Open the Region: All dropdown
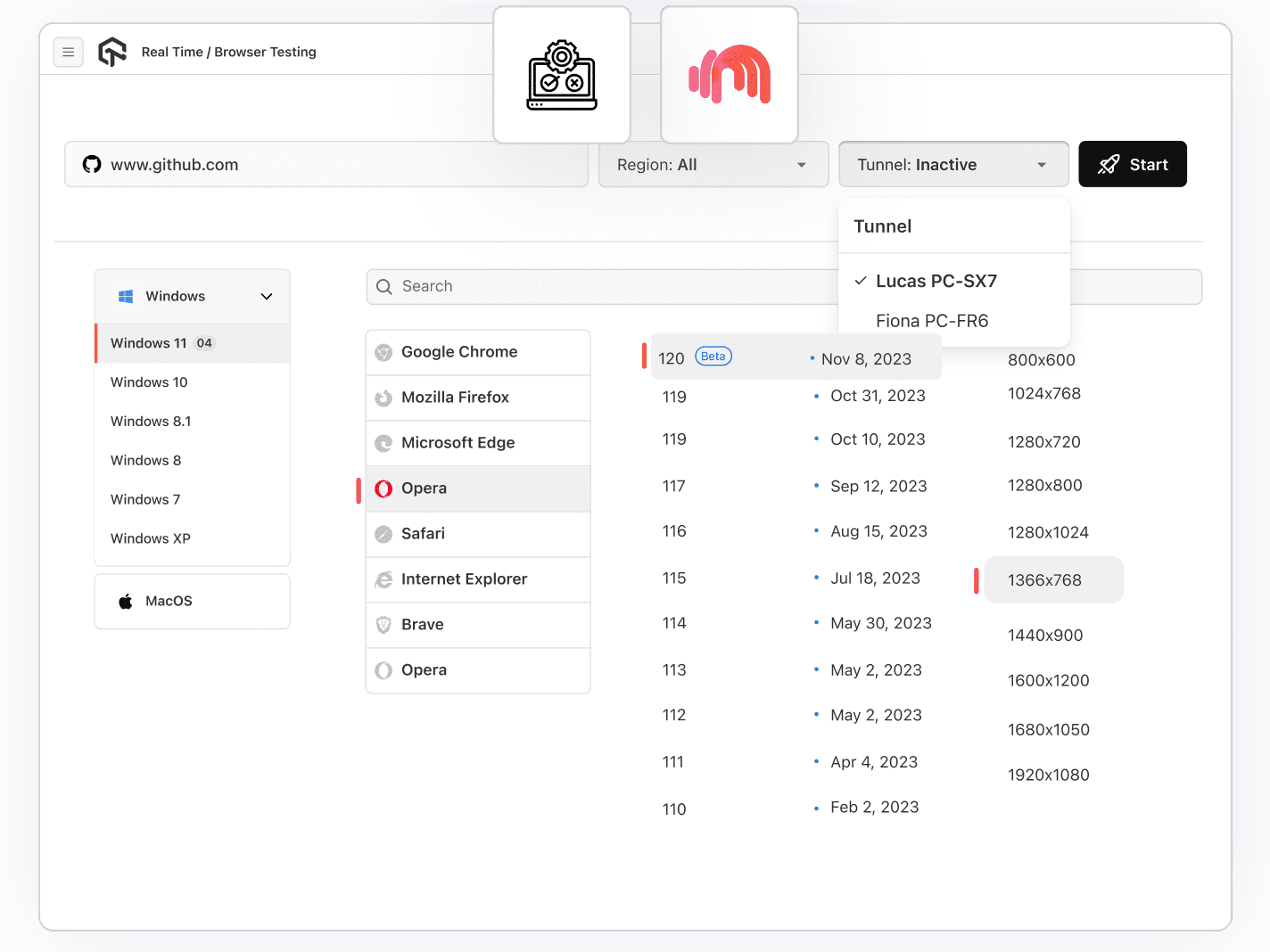This screenshot has height=952, width=1270. click(x=713, y=165)
